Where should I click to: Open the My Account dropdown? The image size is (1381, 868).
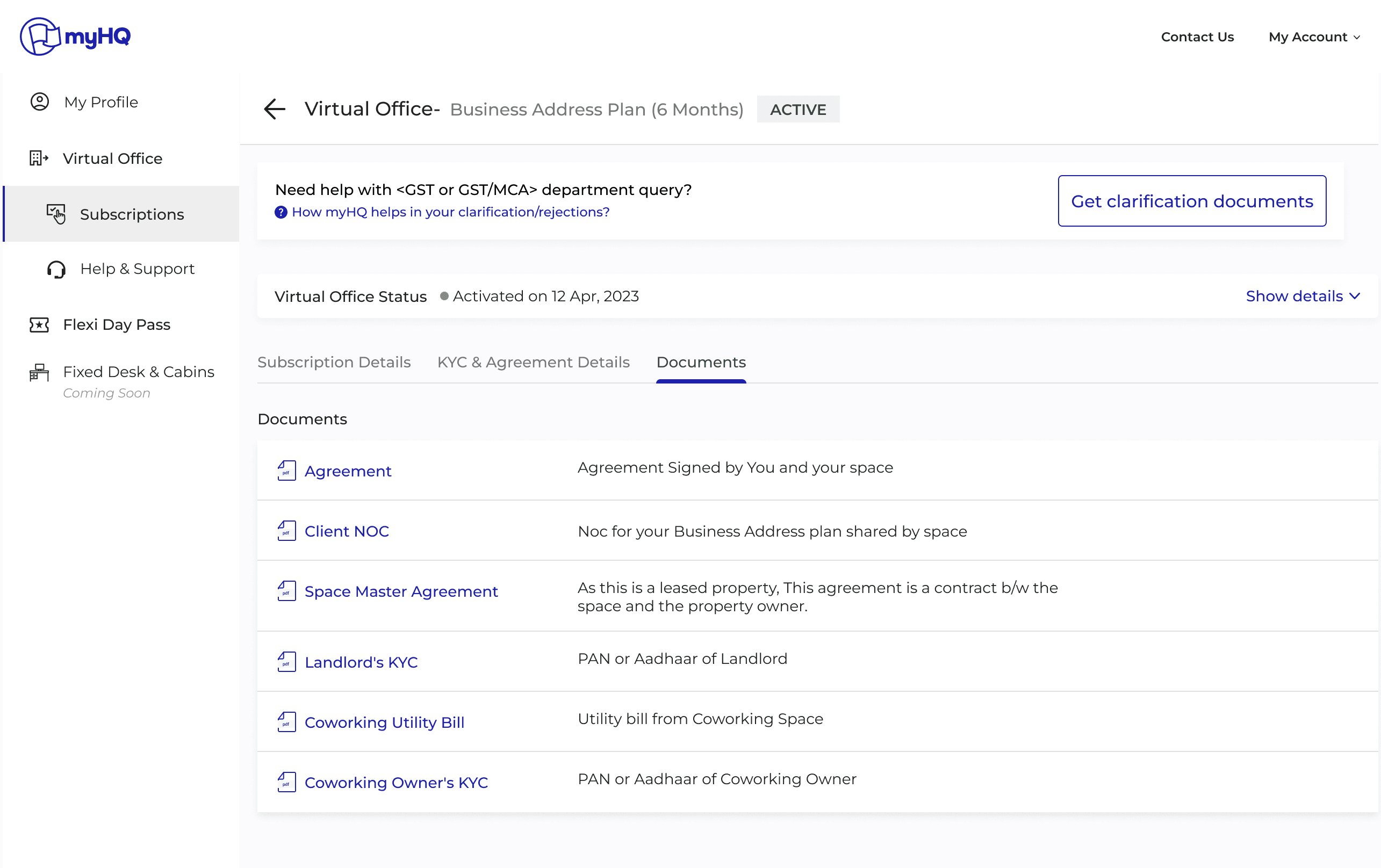tap(1313, 37)
